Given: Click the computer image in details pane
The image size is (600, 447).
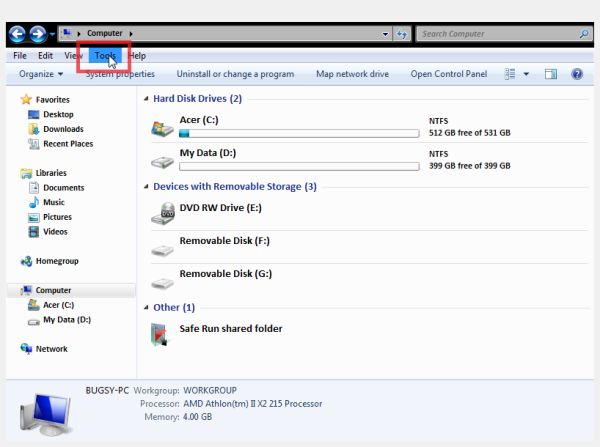Looking at the screenshot, I should tap(46, 414).
